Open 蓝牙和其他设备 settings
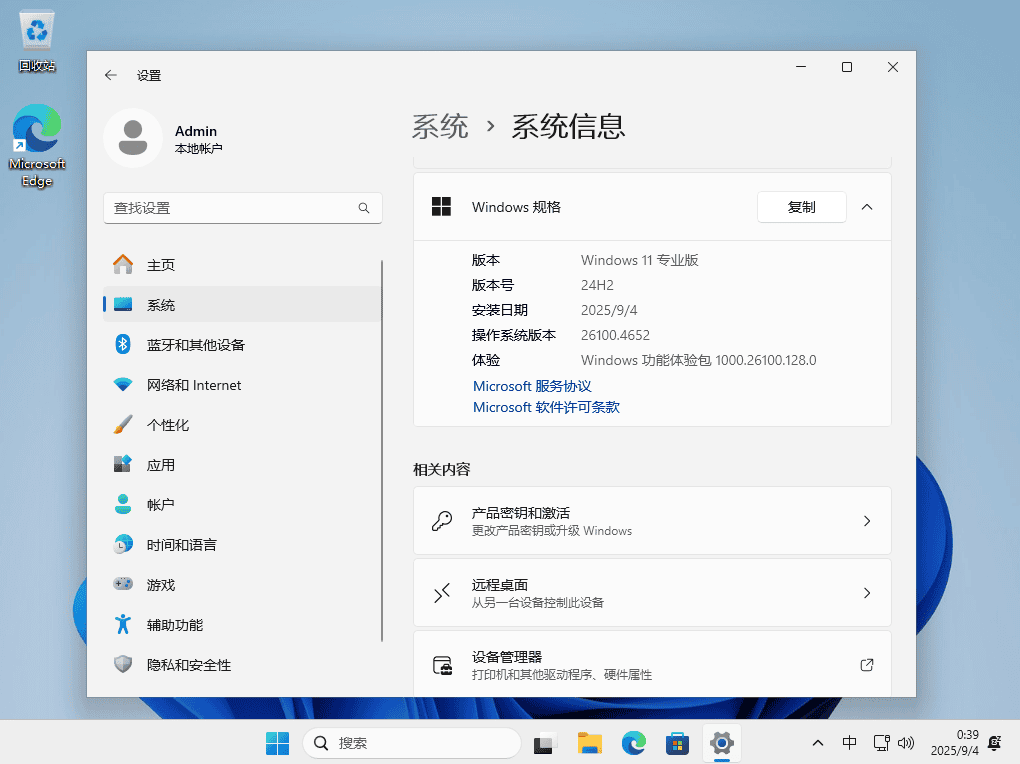 [x=242, y=345]
